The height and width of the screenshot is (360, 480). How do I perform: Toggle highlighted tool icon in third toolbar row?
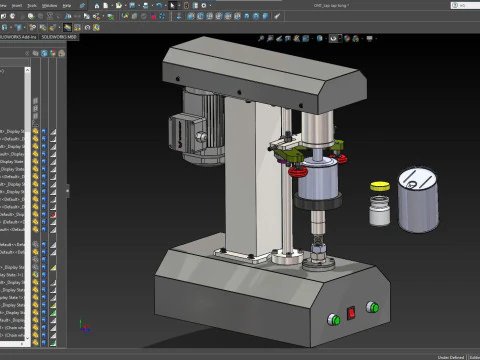(67, 27)
